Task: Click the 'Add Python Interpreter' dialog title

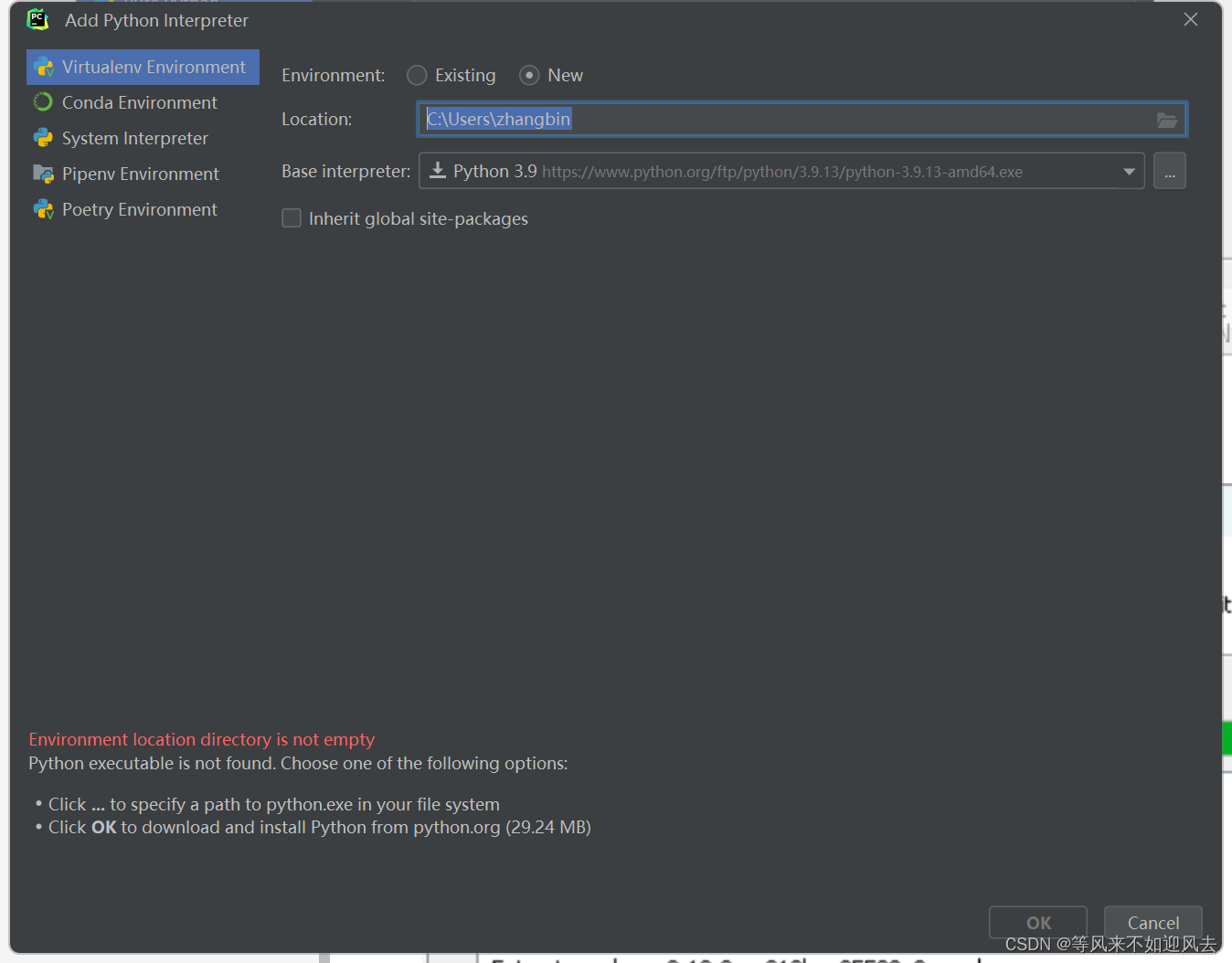Action: click(156, 20)
